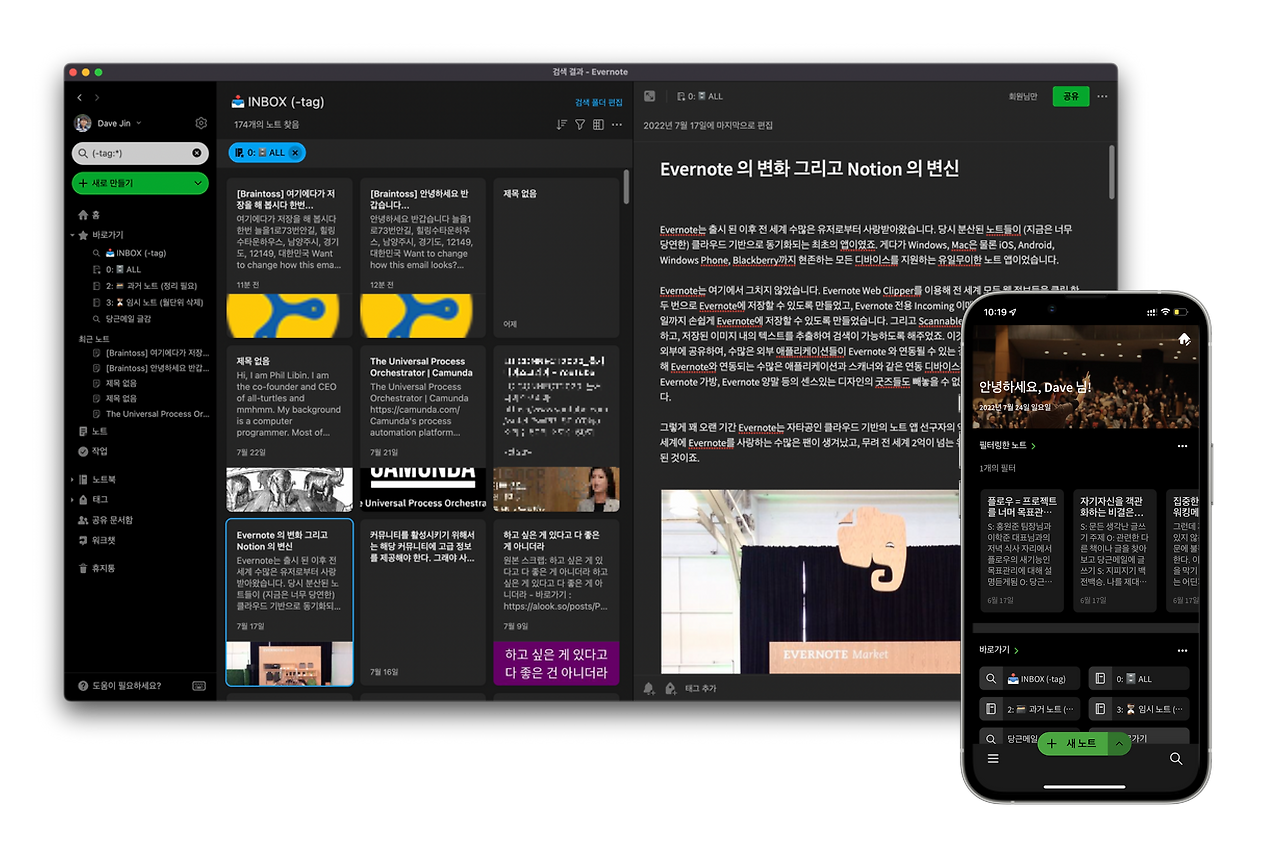Click 태그 추가 tag input in editor
The image size is (1280, 849).
700,688
